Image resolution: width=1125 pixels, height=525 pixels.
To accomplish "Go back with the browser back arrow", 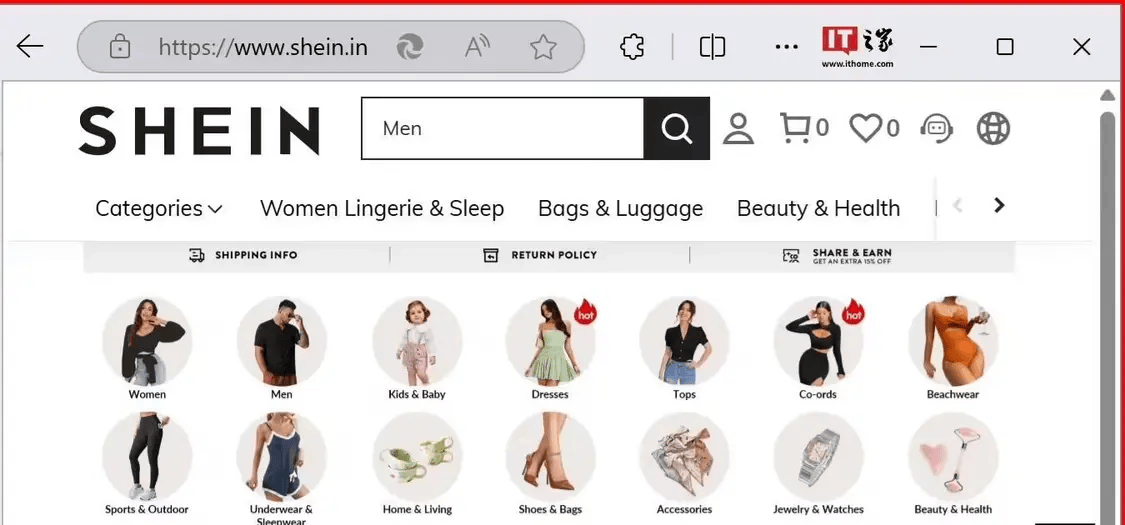I will (29, 47).
